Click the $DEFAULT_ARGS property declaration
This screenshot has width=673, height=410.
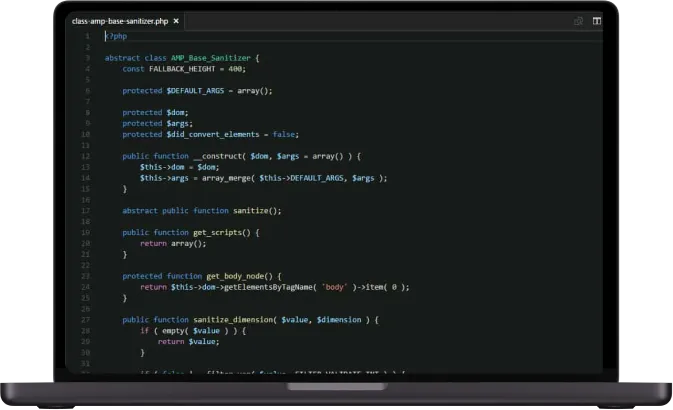coord(196,90)
